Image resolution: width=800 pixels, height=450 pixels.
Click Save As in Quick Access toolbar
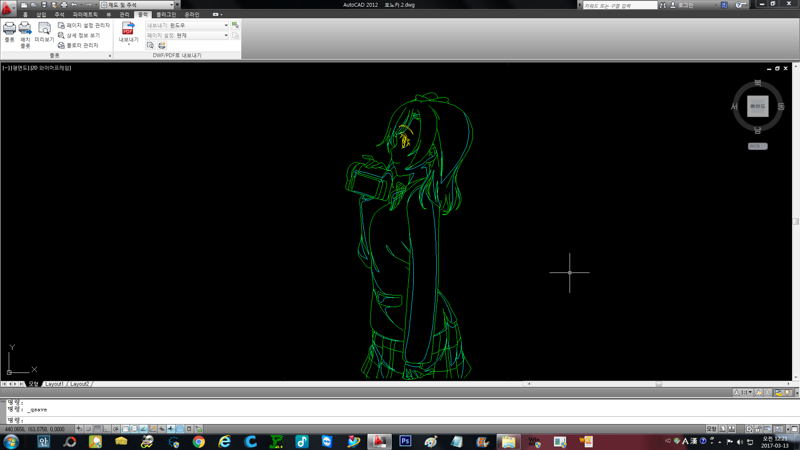click(x=54, y=5)
